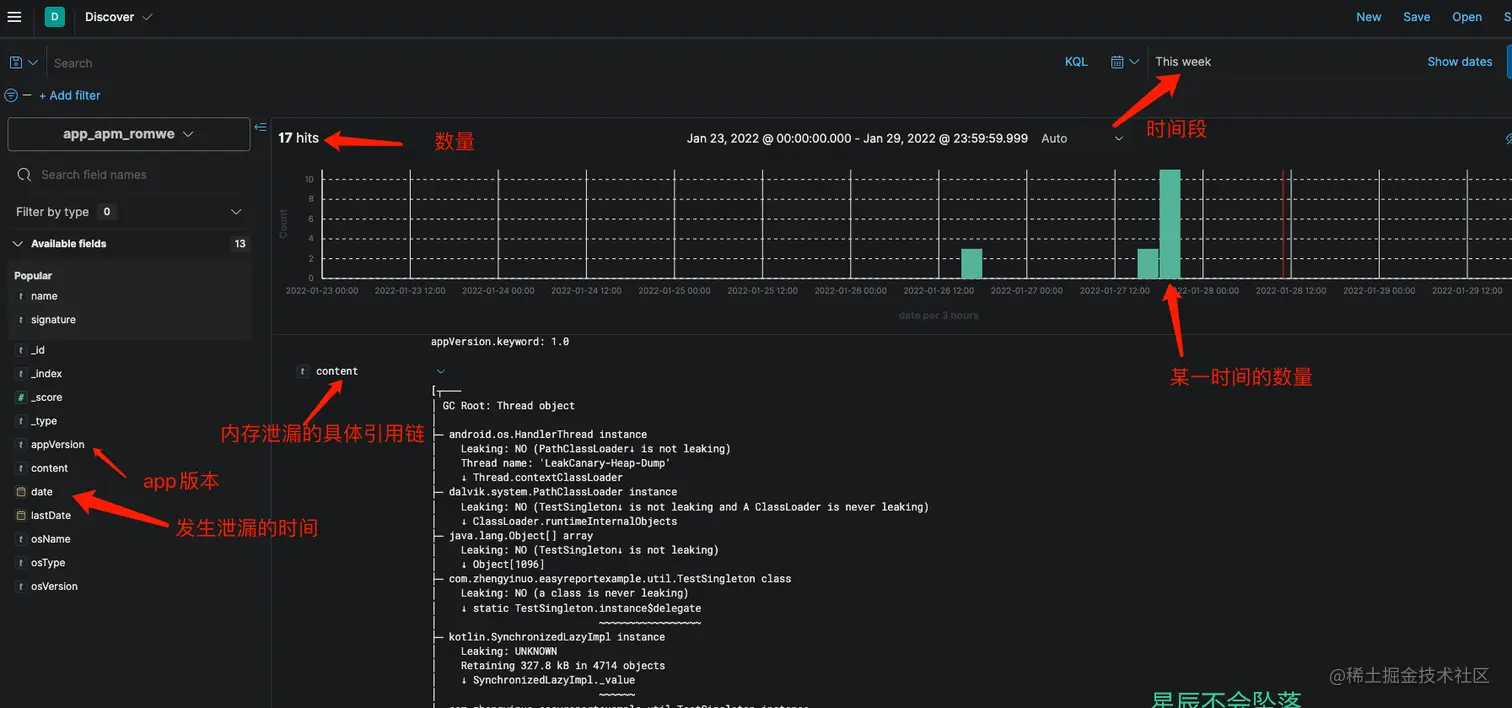Collapse the Available fields section

[17, 243]
